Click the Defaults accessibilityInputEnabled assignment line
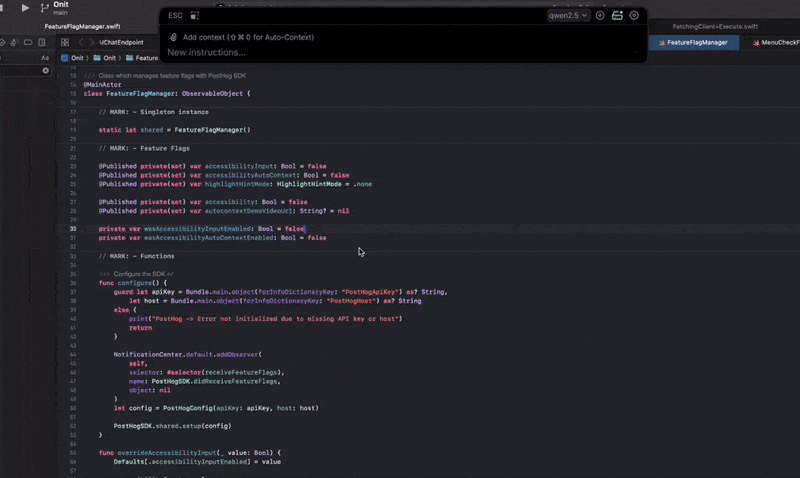The height and width of the screenshot is (478, 800). point(197,462)
